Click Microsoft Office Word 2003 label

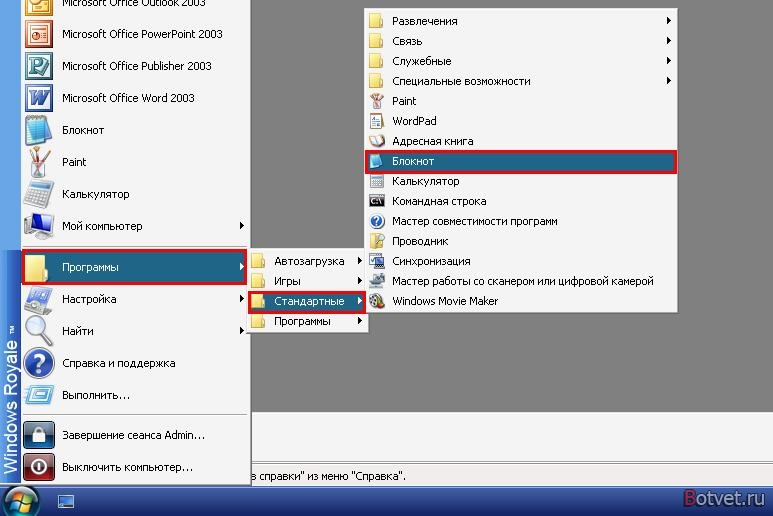128,98
